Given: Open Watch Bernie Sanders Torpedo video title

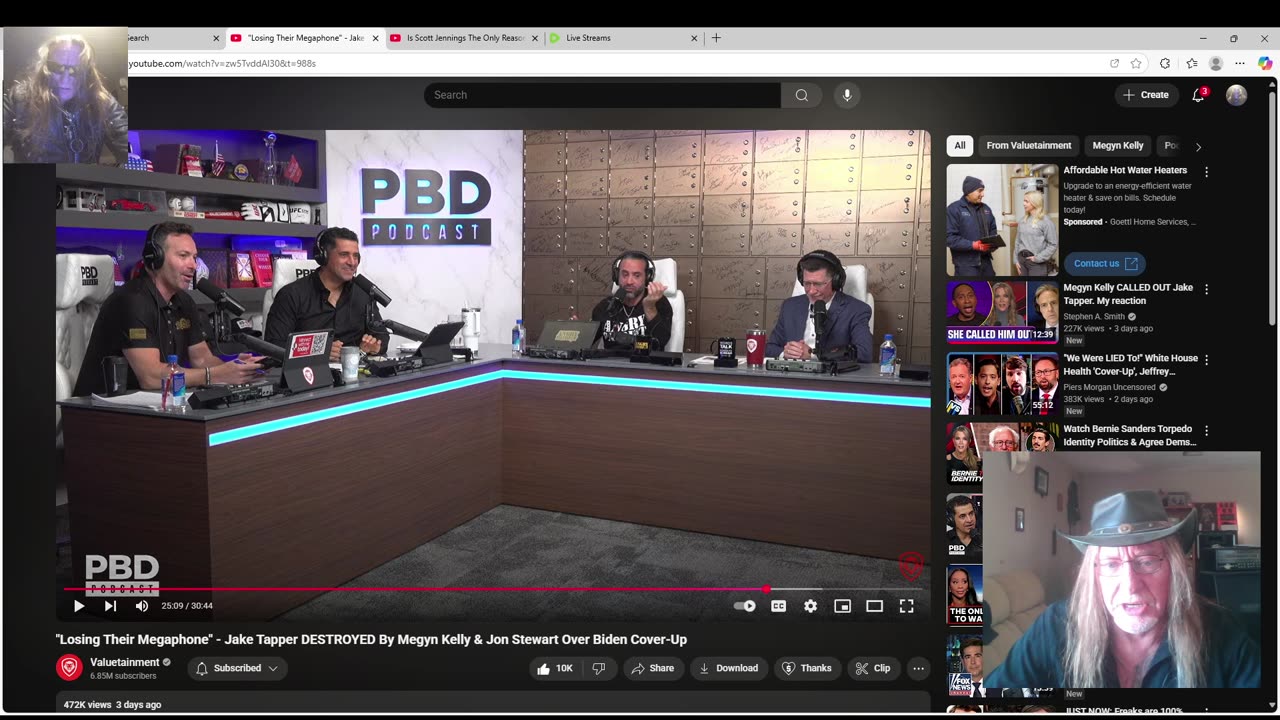Looking at the screenshot, I should 1128,435.
